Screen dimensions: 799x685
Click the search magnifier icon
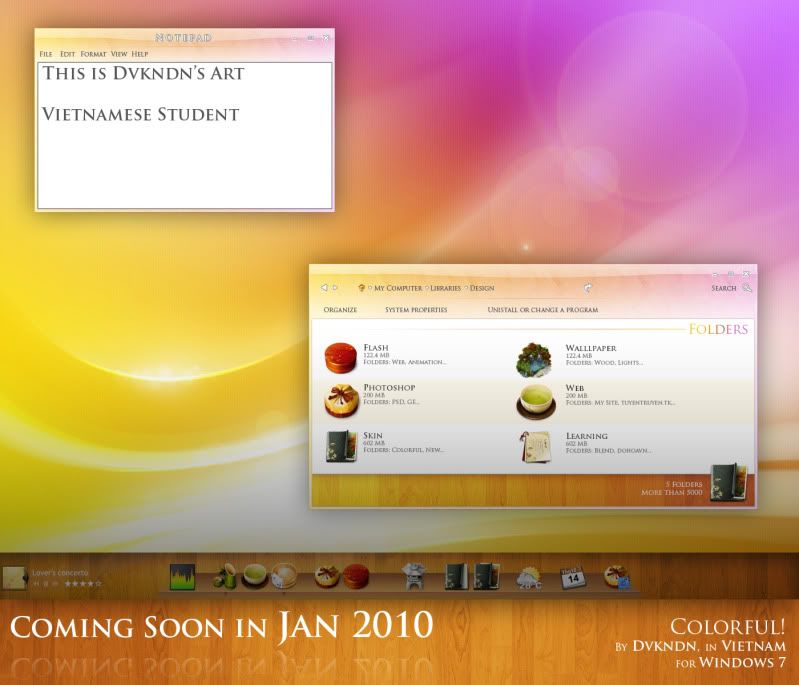[746, 288]
